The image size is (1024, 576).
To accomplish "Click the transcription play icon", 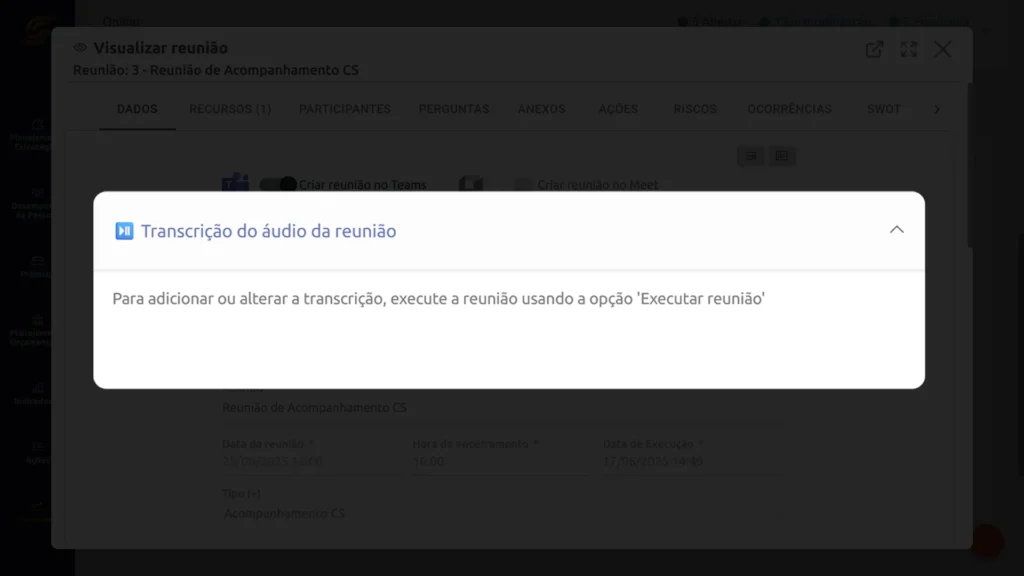I will (125, 230).
